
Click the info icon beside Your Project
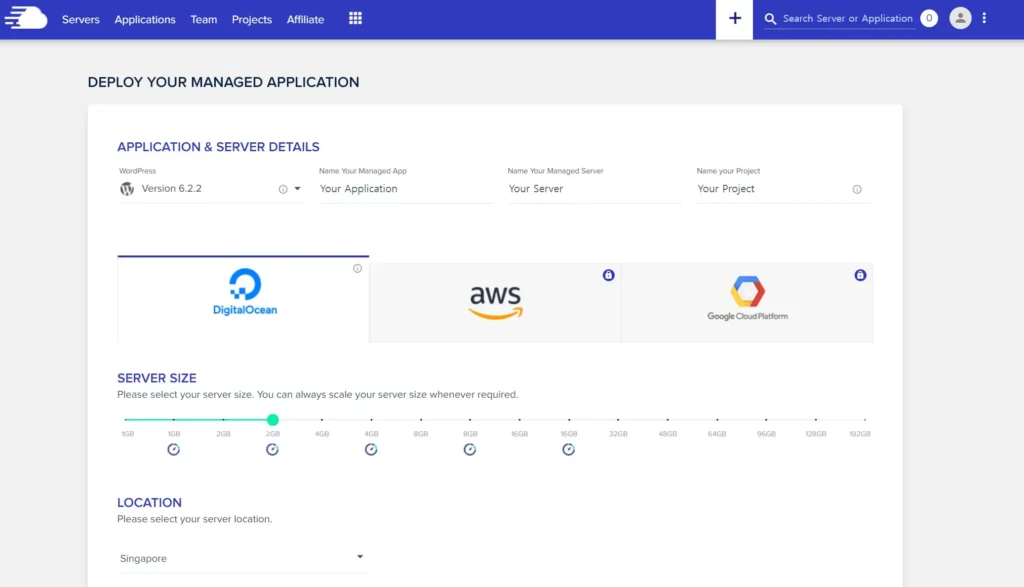[857, 189]
